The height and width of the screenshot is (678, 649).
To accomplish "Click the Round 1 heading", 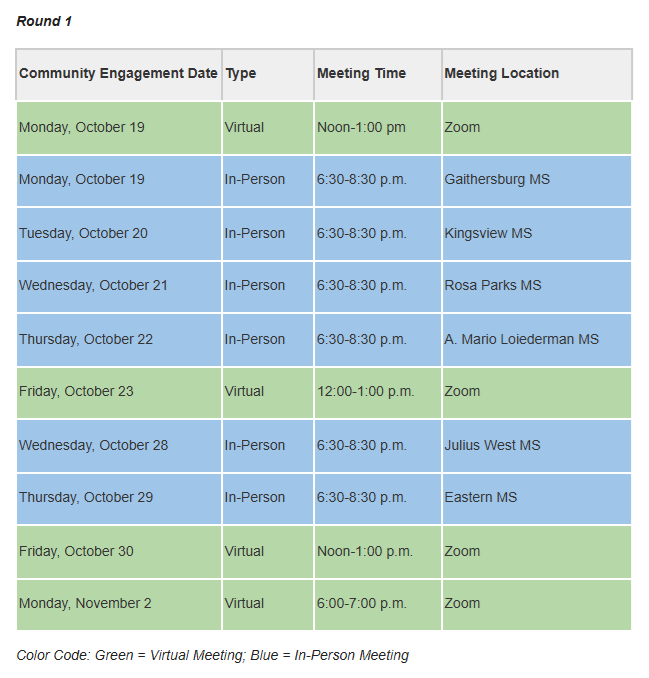I will click(44, 21).
